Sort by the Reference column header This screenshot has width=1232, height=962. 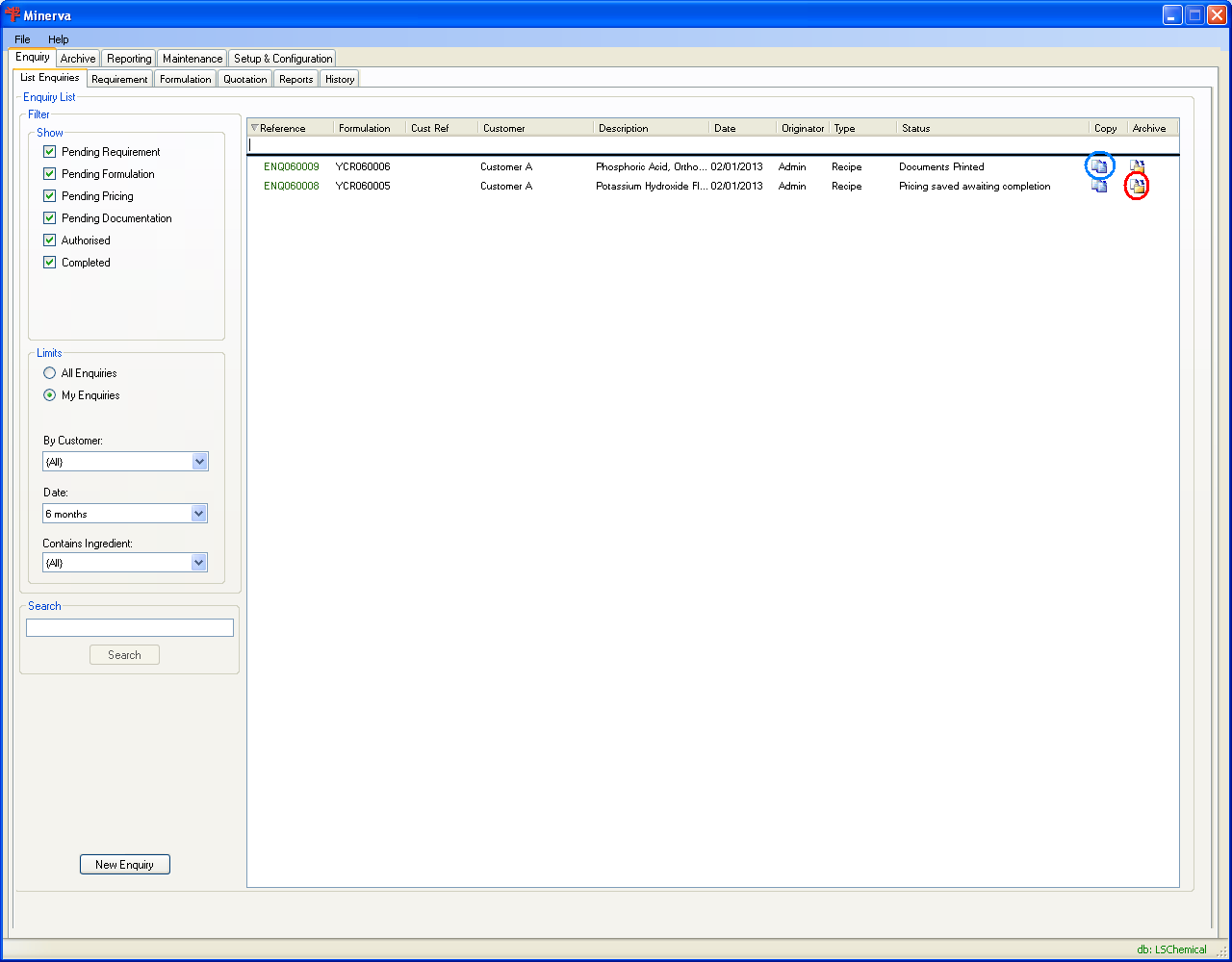click(x=291, y=128)
